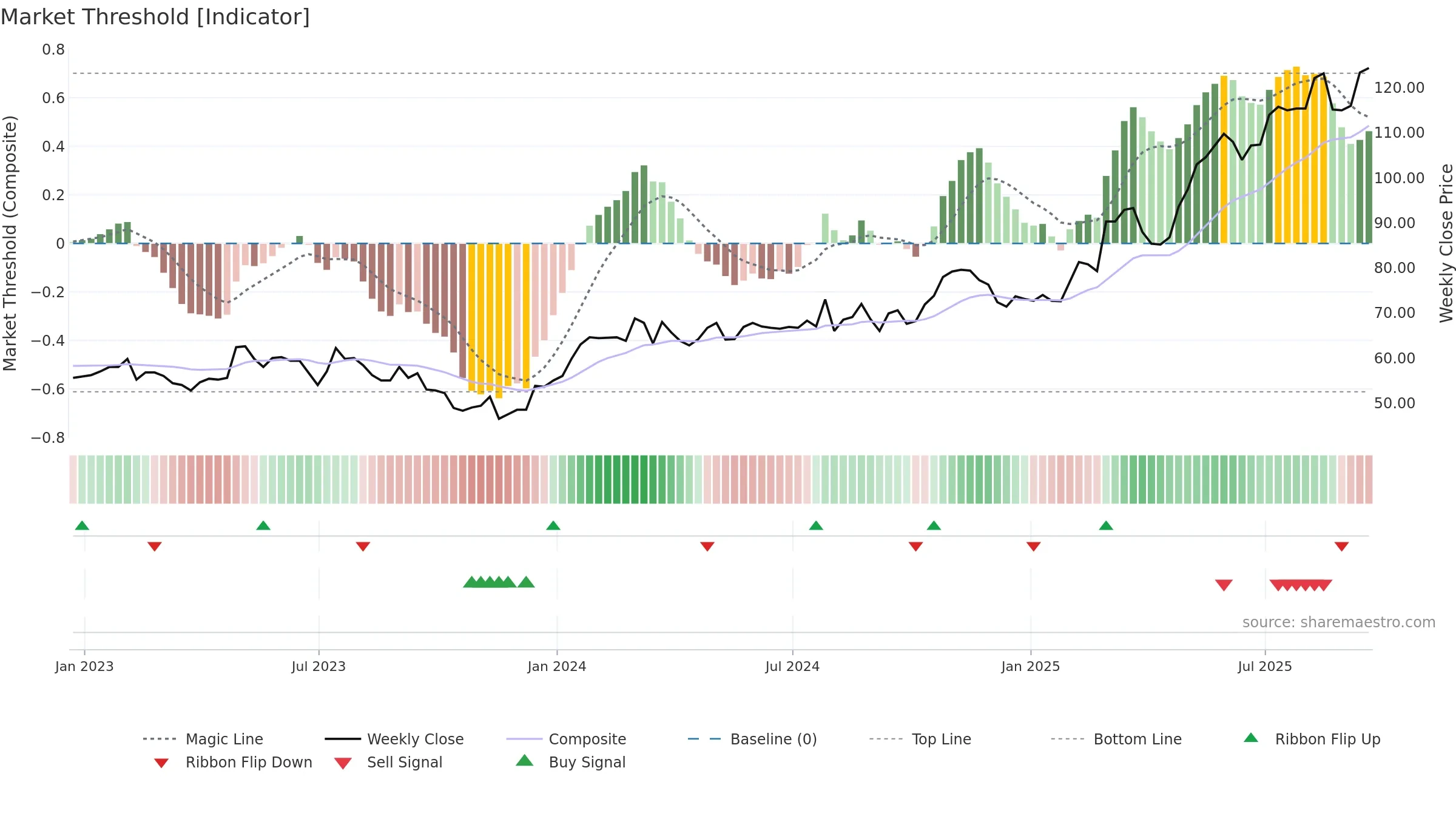Hide the Composite series via legend

pos(566,739)
